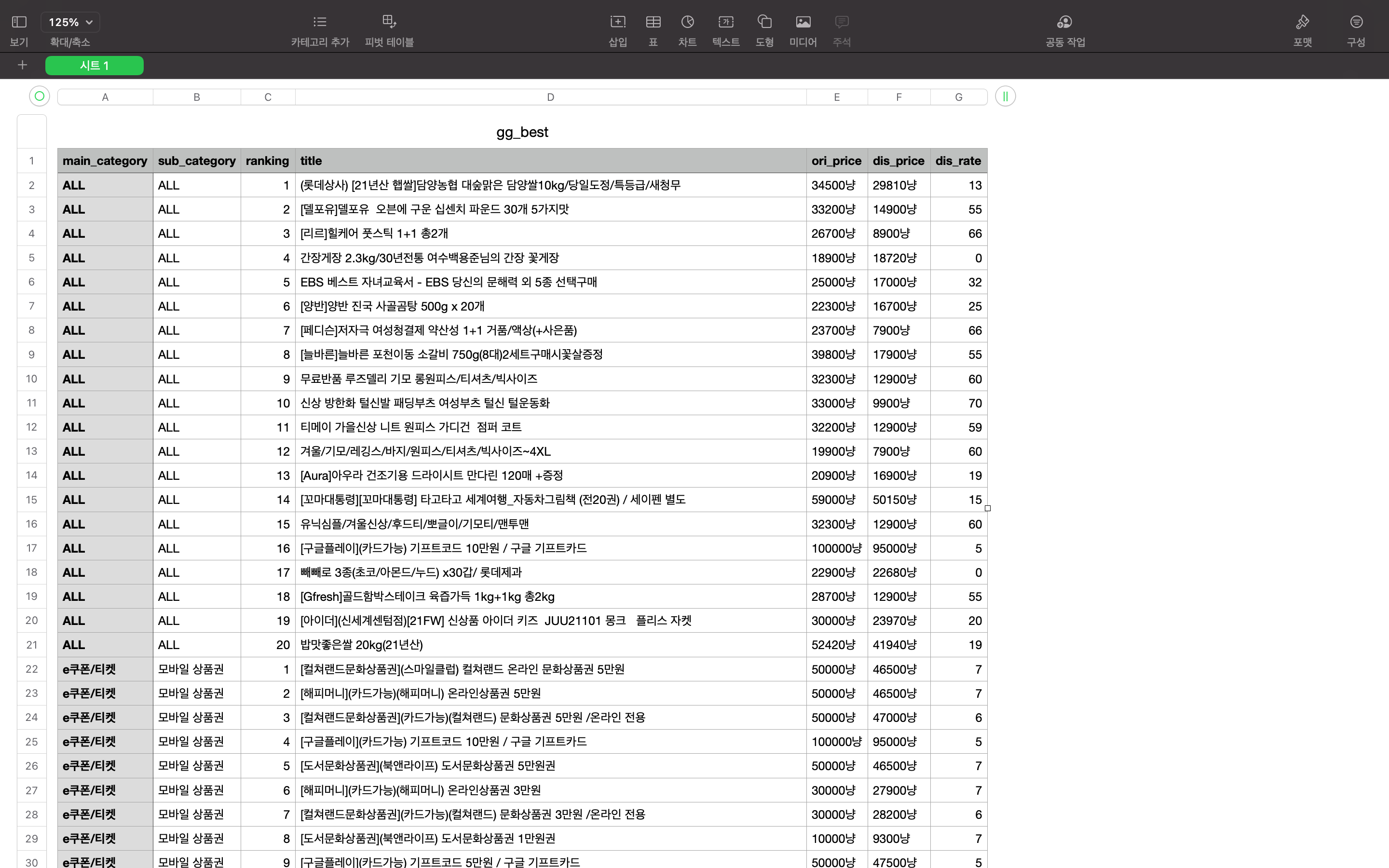Open the View sidebar menu icon
This screenshot has width=1389, height=868.
19,22
